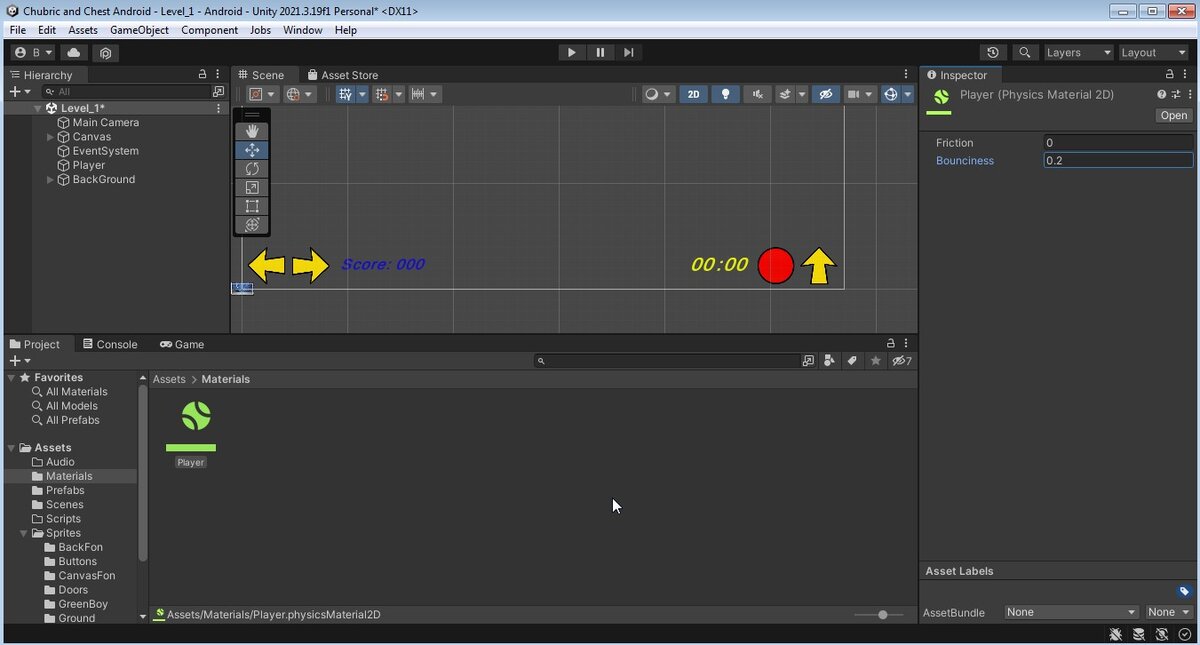Toggle the Inspector panel lock
This screenshot has height=645, width=1200.
(x=1170, y=75)
